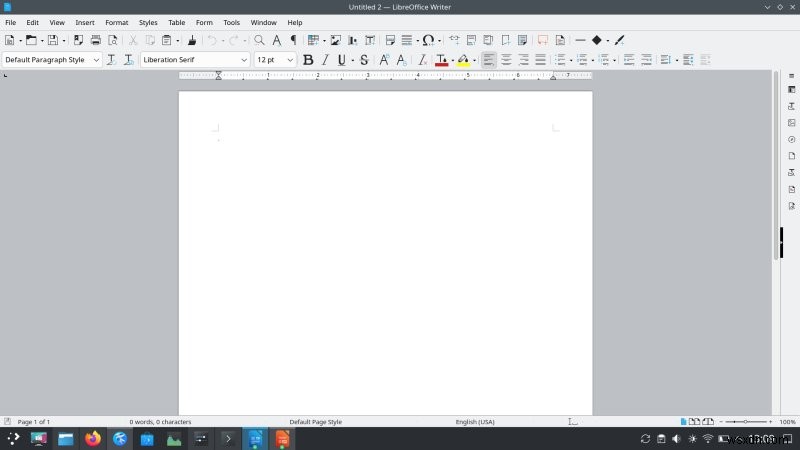Toggle Italic formatting
This screenshot has width=800, height=450.
point(325,60)
